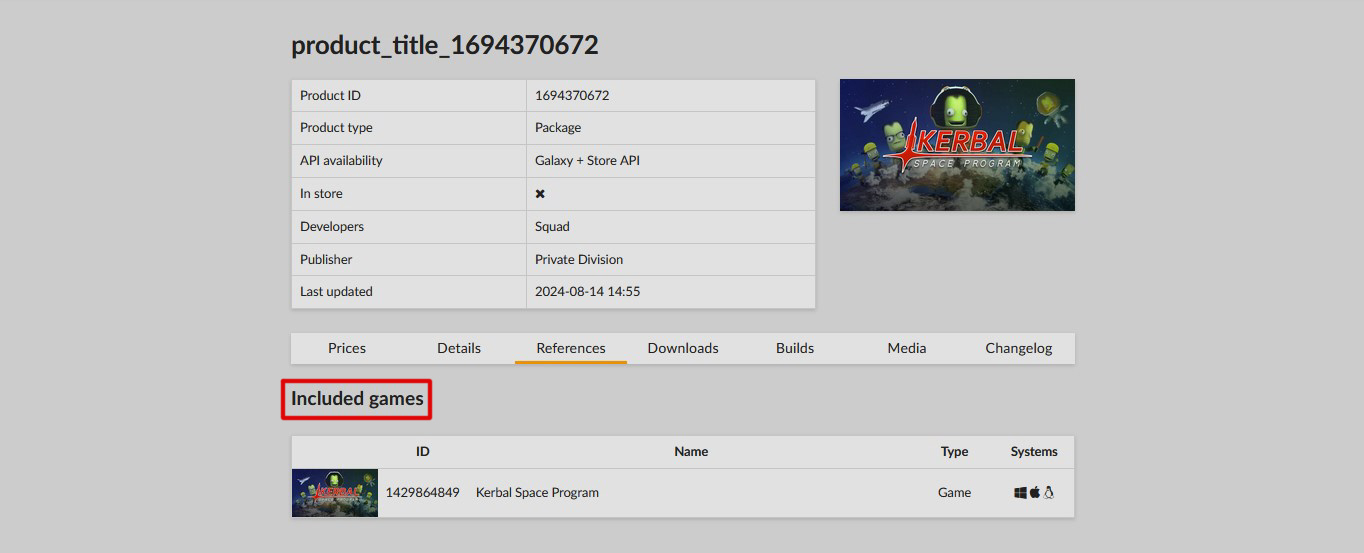Click the ID column header
The width and height of the screenshot is (1364, 553).
(x=423, y=452)
